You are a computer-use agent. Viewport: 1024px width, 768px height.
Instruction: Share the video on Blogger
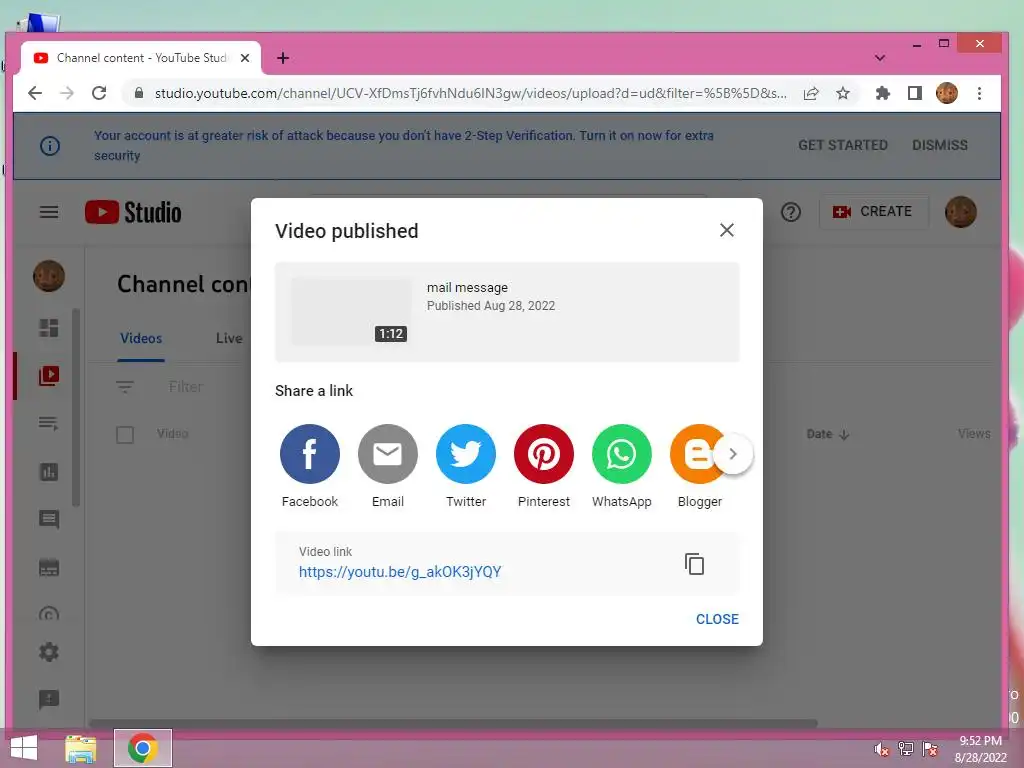[x=696, y=454]
